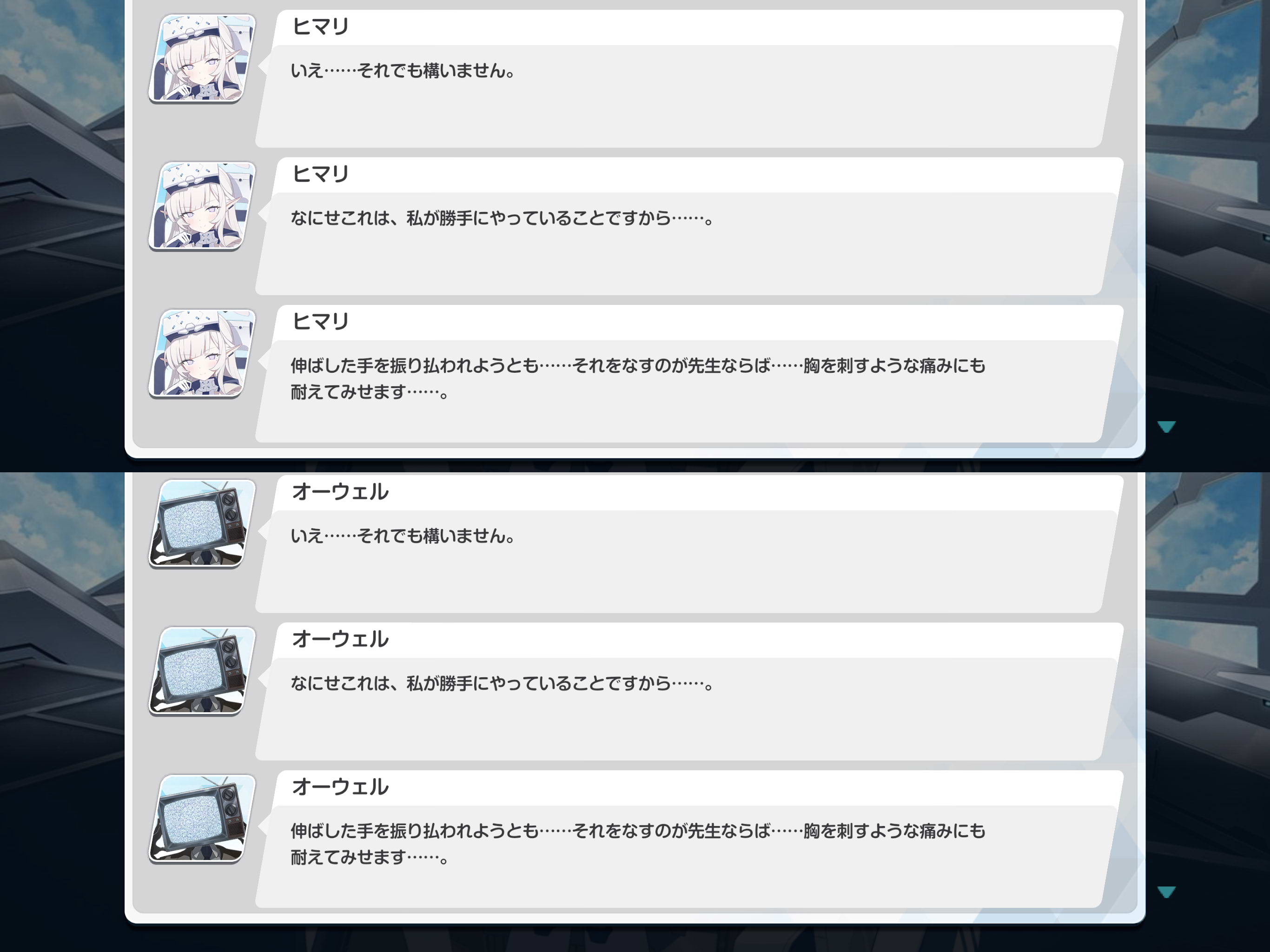Screen dimensions: 1270x952
Task: Click the オーウェル name above 伸ばした手を line
Action: tap(340, 787)
